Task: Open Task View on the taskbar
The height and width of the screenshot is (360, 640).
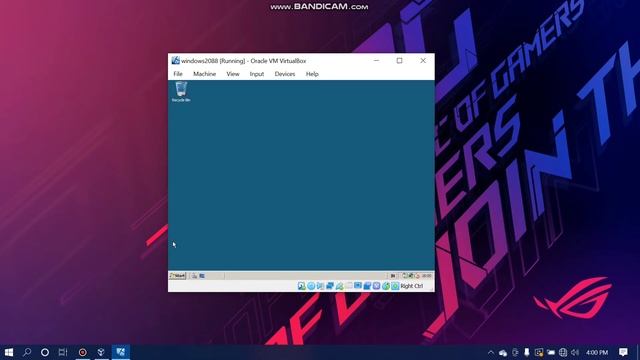Action: (x=63, y=352)
